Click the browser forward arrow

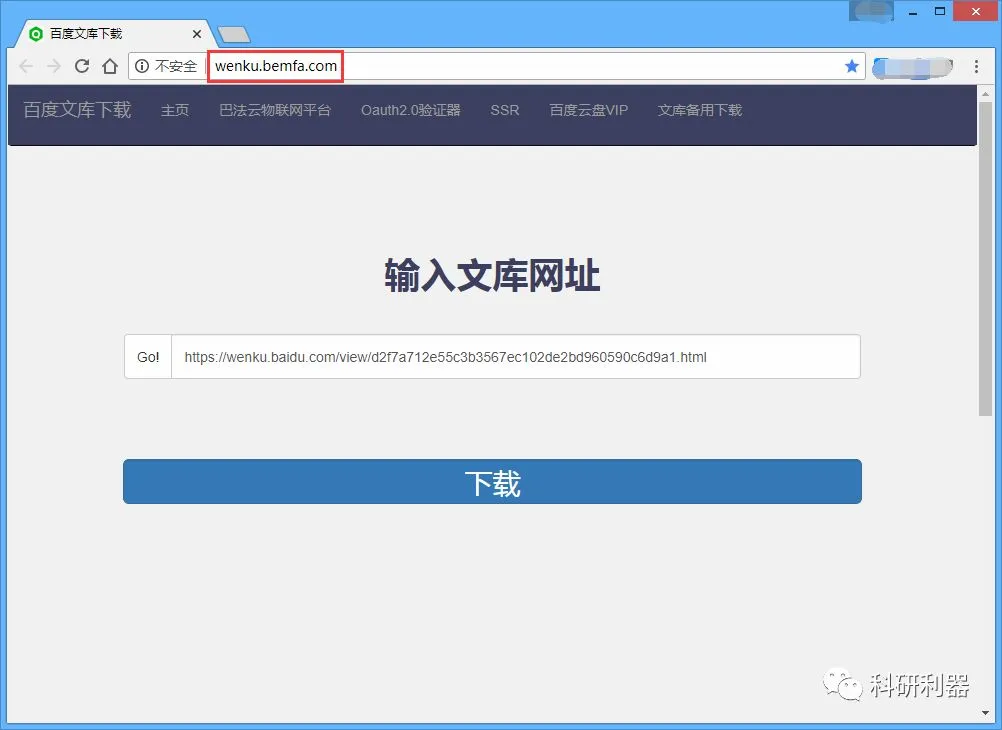(54, 66)
